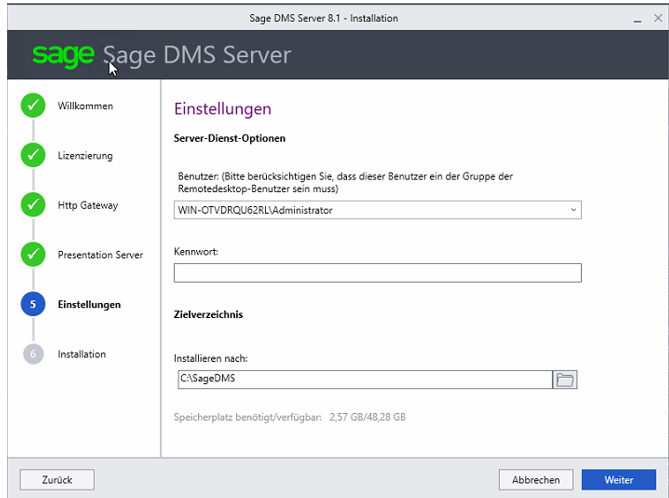Select the Einstellungen step label
Screen dimensions: 669x498
tap(89, 305)
